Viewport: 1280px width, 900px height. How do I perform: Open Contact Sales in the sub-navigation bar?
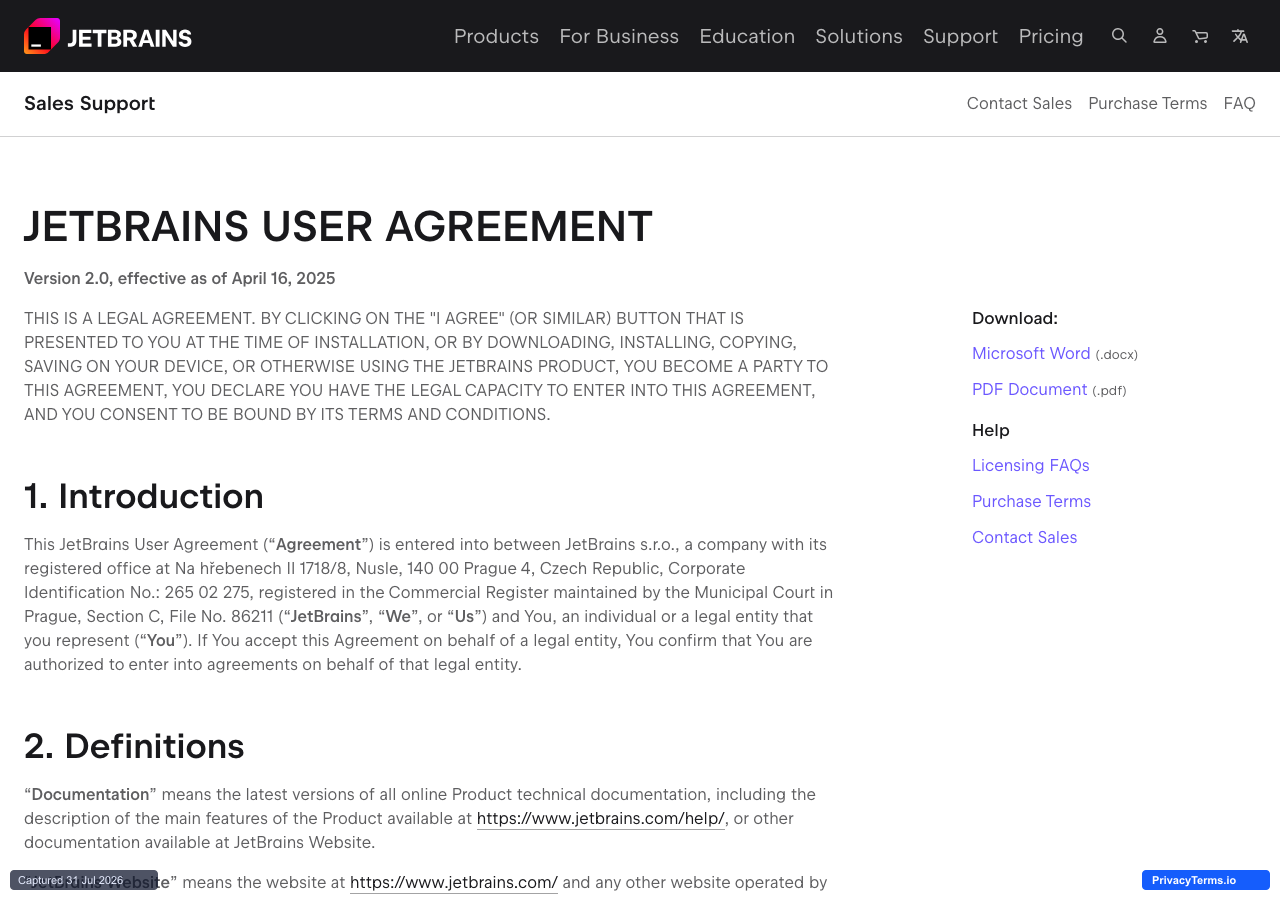pyautogui.click(x=1019, y=103)
